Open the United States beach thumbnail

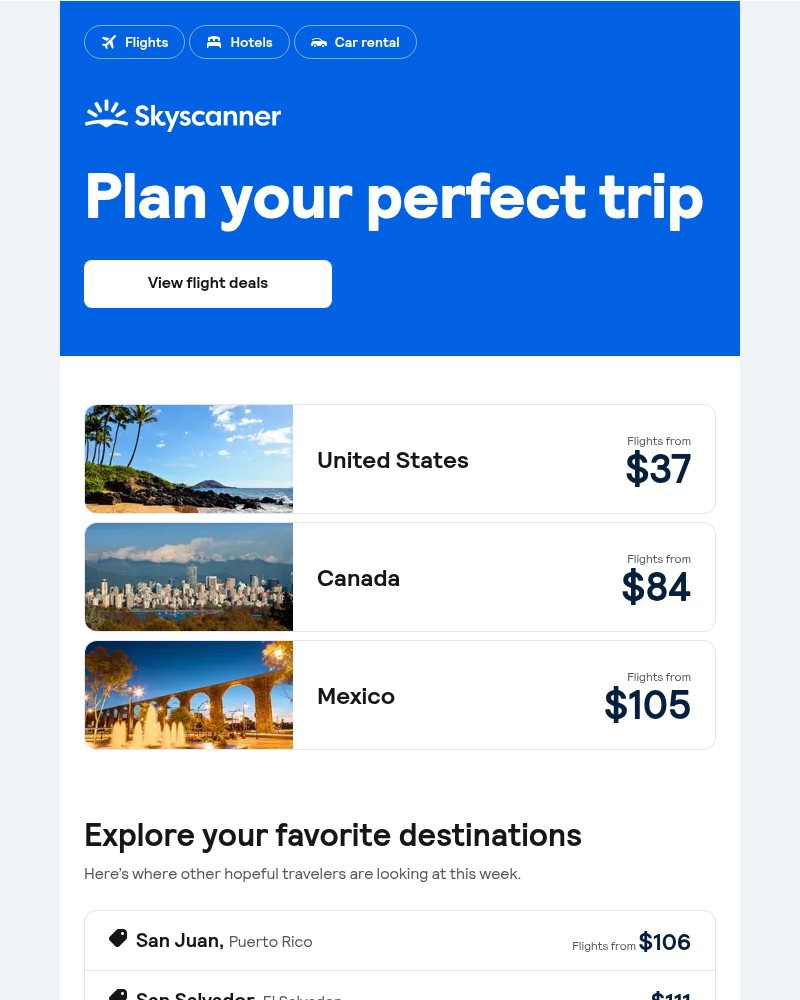point(189,459)
